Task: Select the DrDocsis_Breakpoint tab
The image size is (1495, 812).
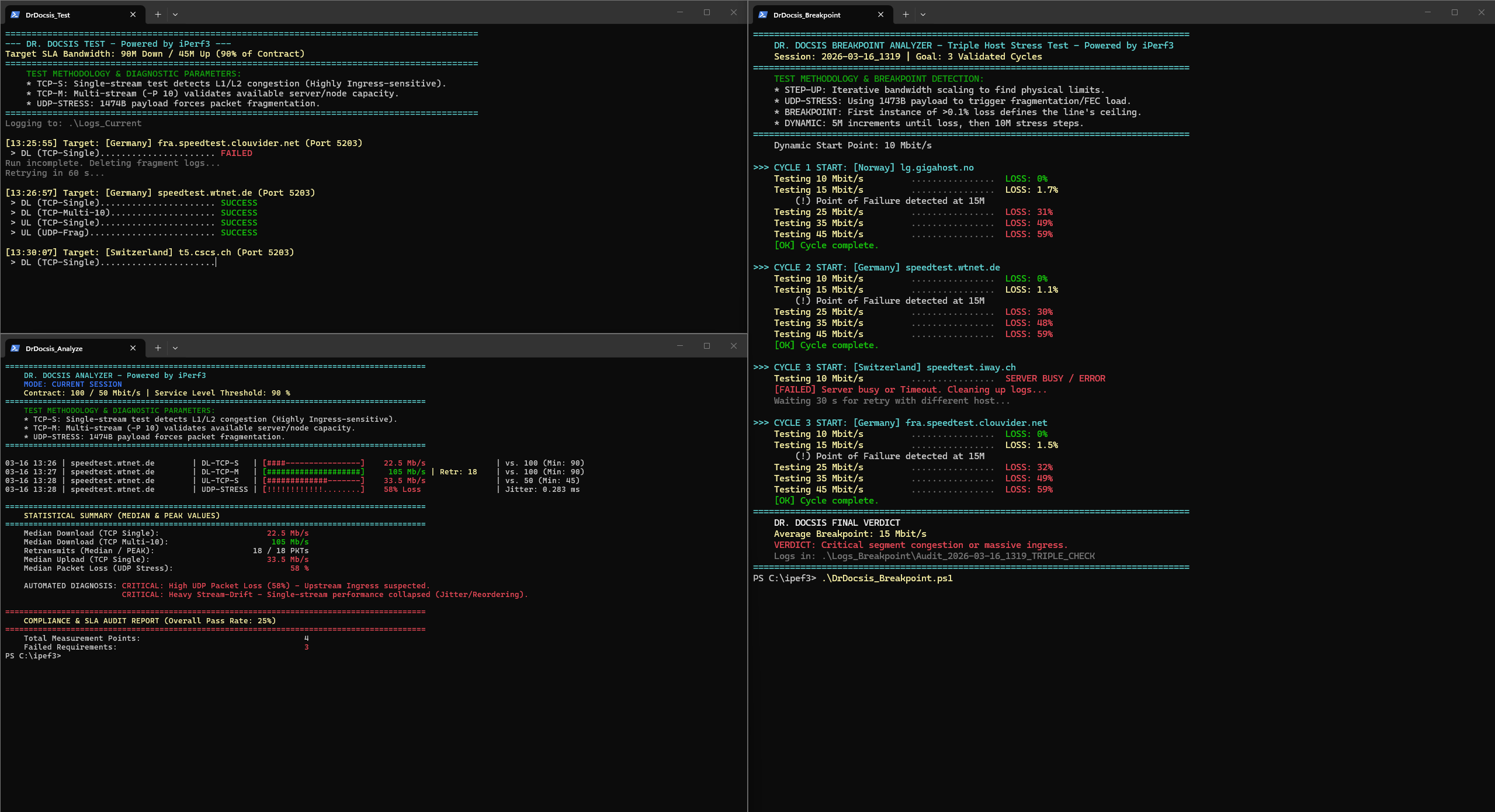Action: [812, 15]
